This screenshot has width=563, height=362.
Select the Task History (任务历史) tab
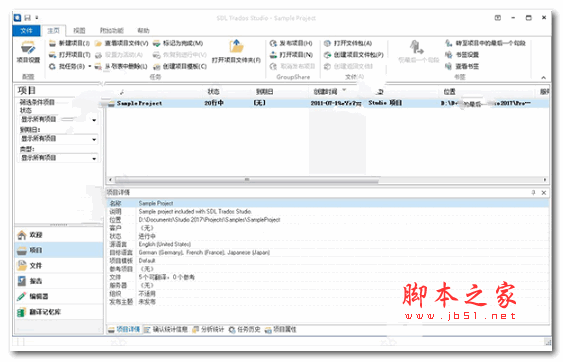[x=245, y=330]
